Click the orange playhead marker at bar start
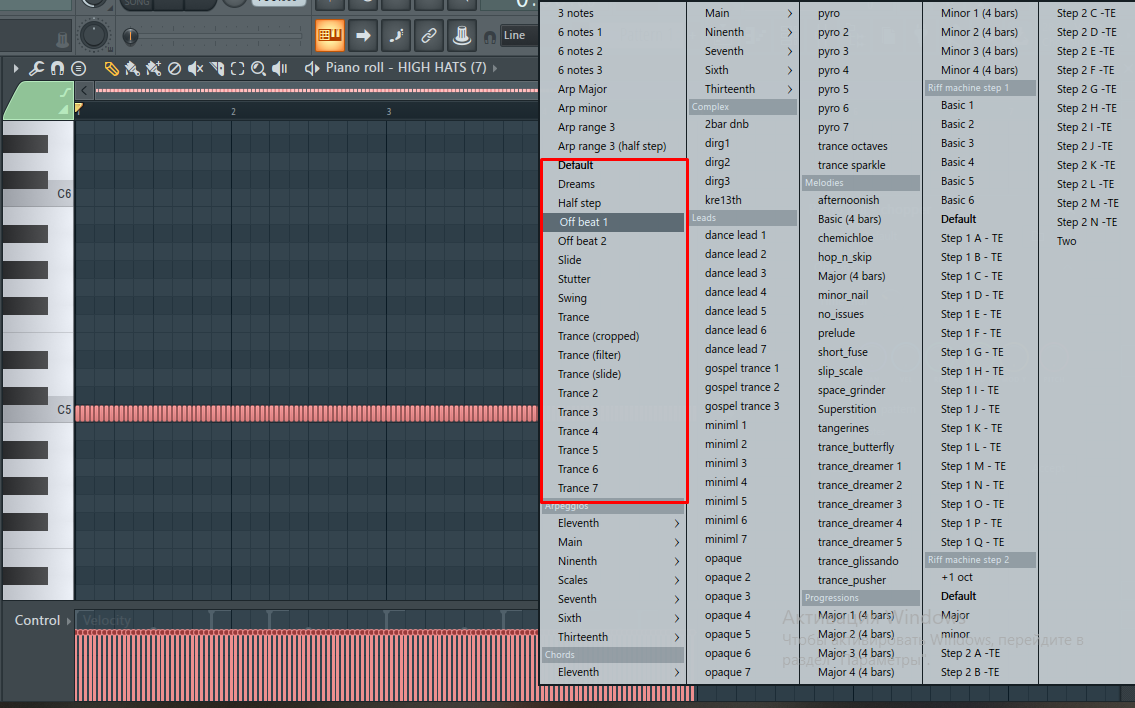 (x=79, y=109)
